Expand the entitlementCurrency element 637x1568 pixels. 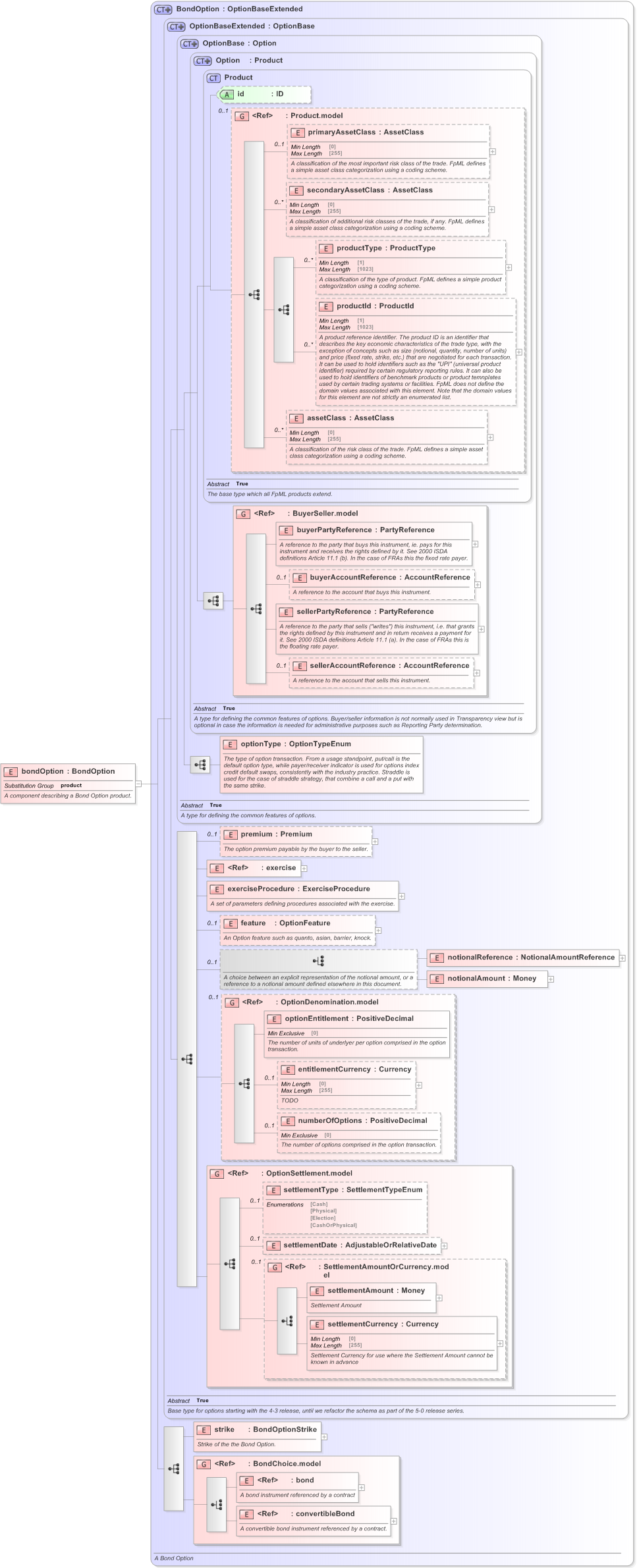[418, 1085]
